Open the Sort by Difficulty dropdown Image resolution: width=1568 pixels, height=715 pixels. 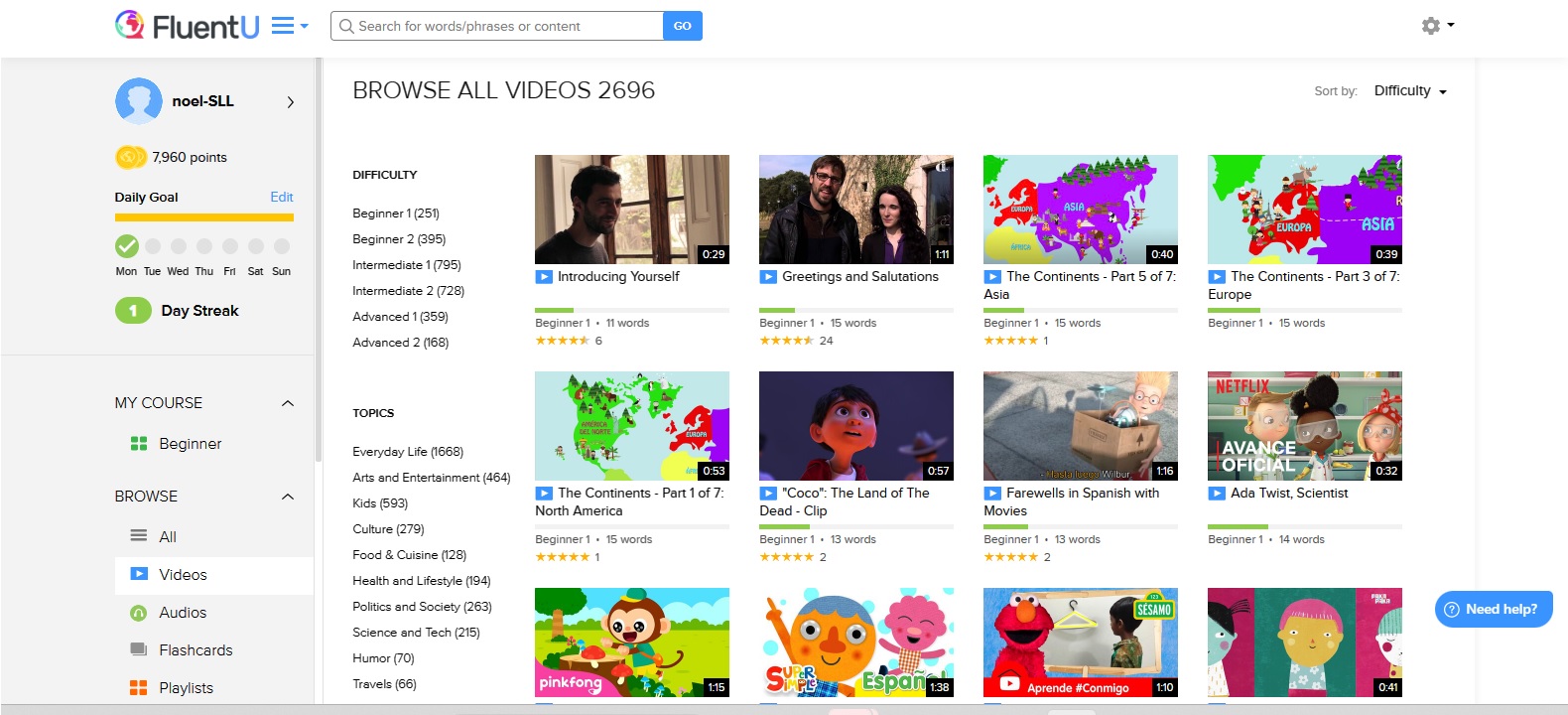(1409, 91)
